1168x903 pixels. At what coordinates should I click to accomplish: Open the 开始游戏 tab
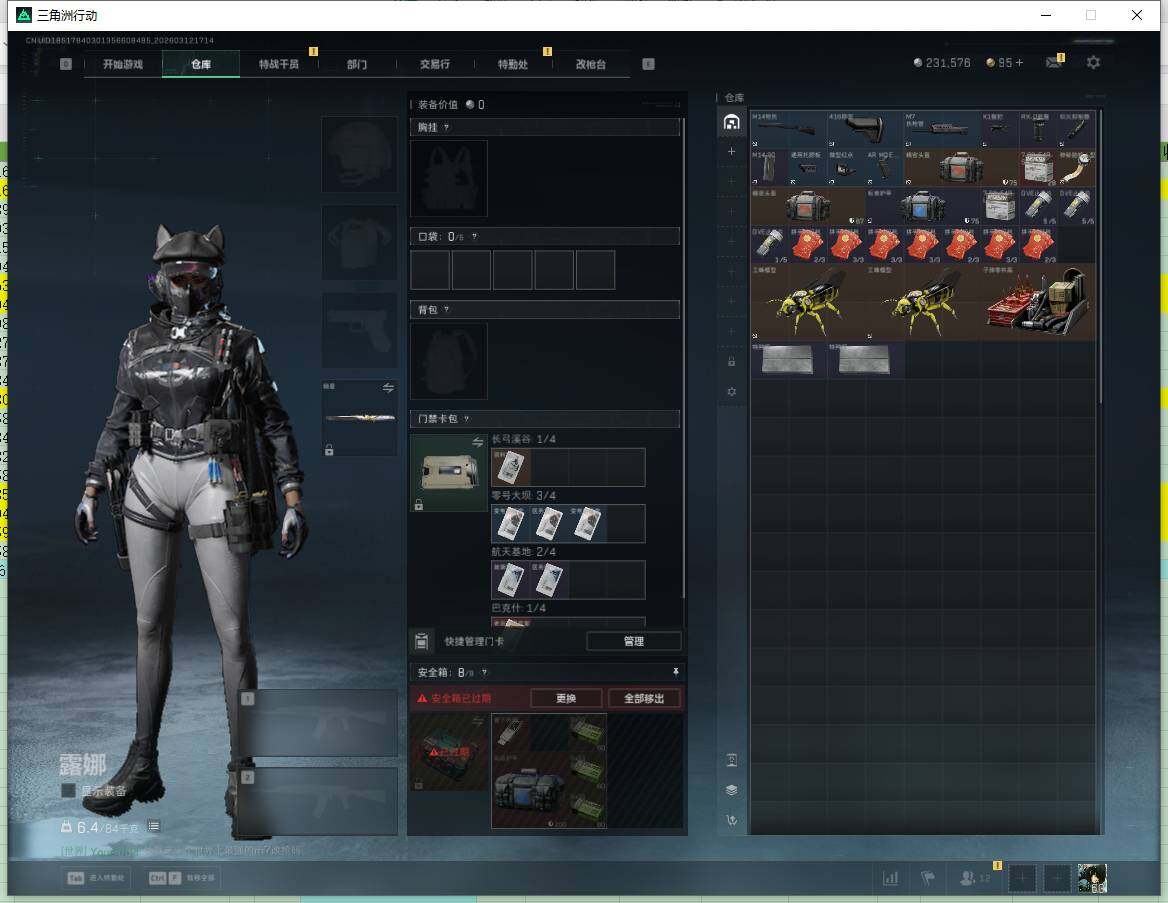[x=122, y=64]
